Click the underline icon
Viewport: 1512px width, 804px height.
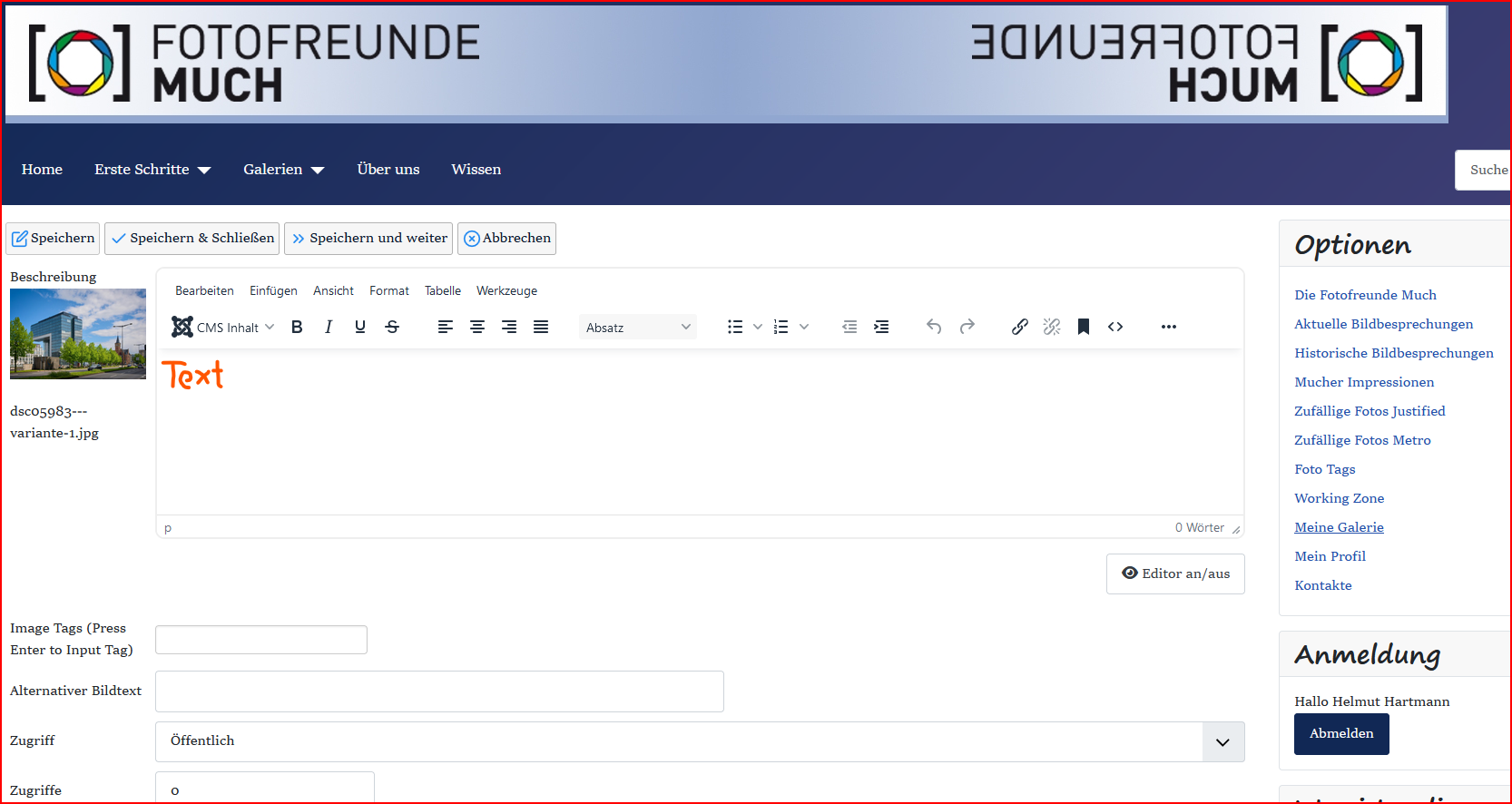click(360, 328)
